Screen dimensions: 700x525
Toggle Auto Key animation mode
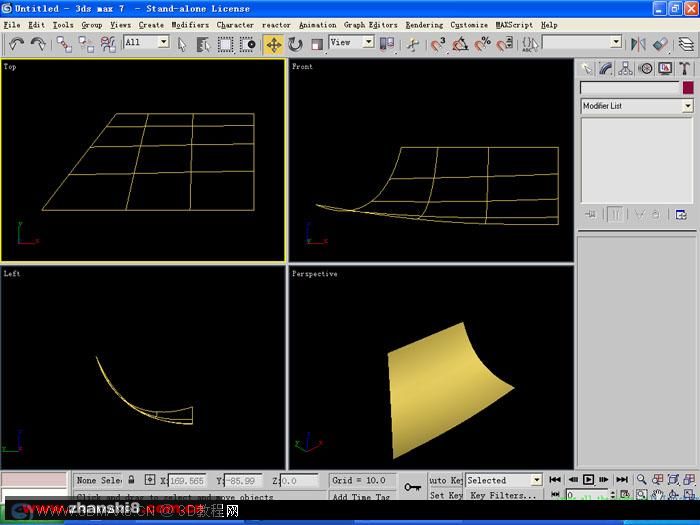[x=445, y=480]
